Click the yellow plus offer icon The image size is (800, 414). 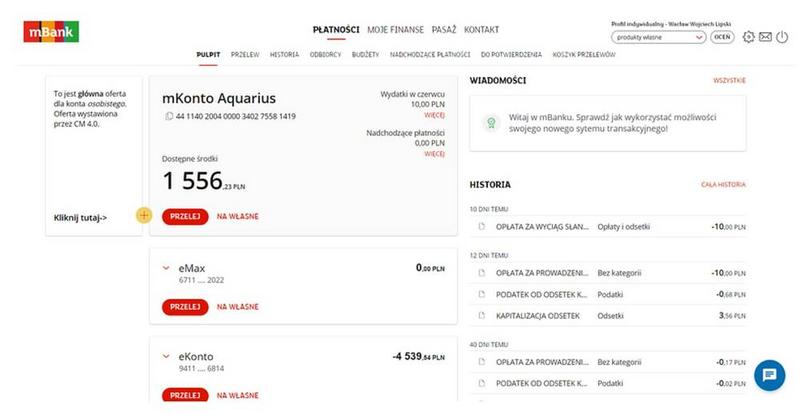click(x=144, y=216)
